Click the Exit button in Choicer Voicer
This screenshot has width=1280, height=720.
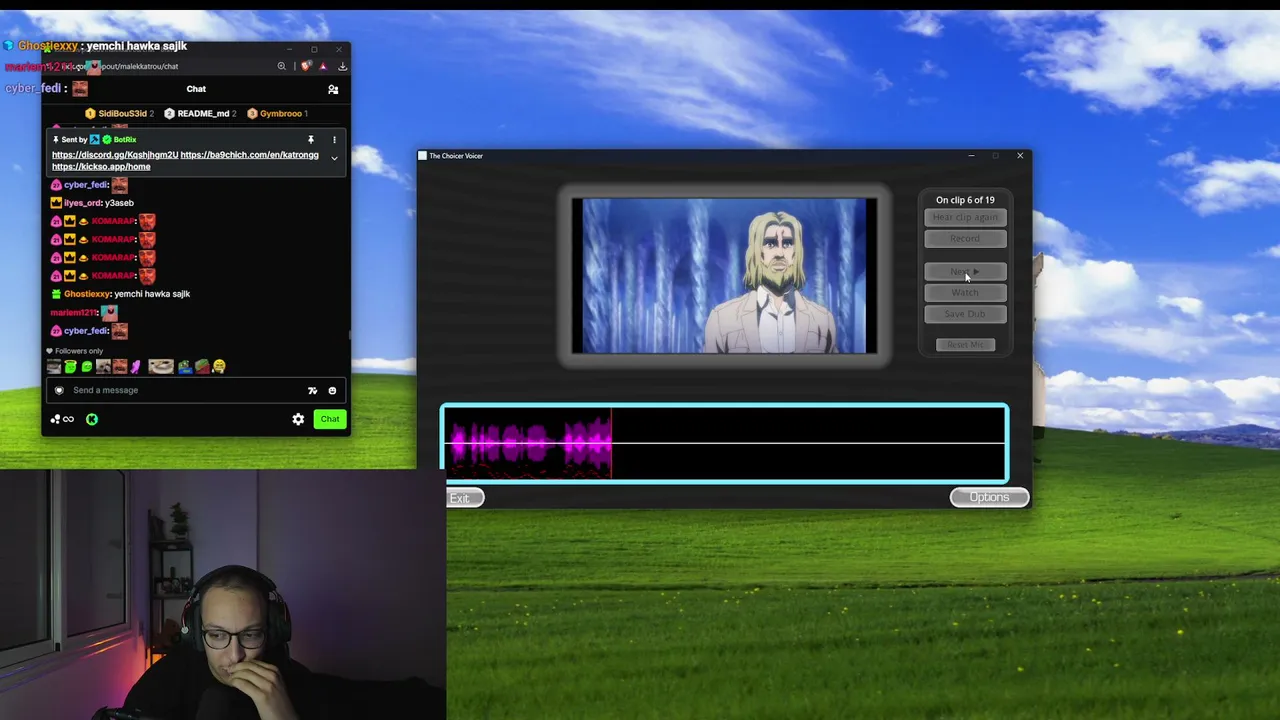[464, 498]
